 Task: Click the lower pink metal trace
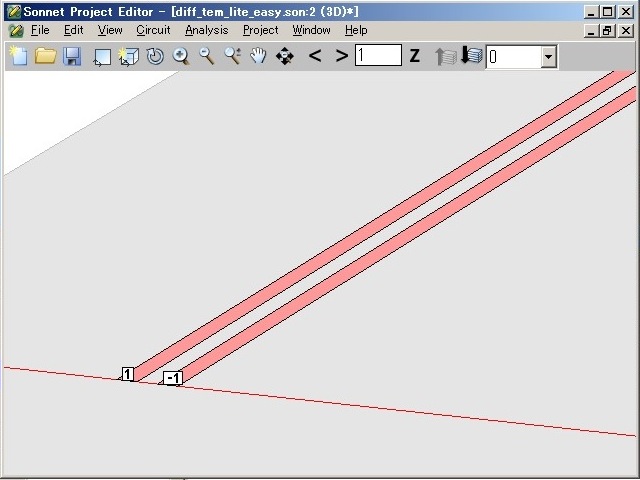click(x=408, y=237)
